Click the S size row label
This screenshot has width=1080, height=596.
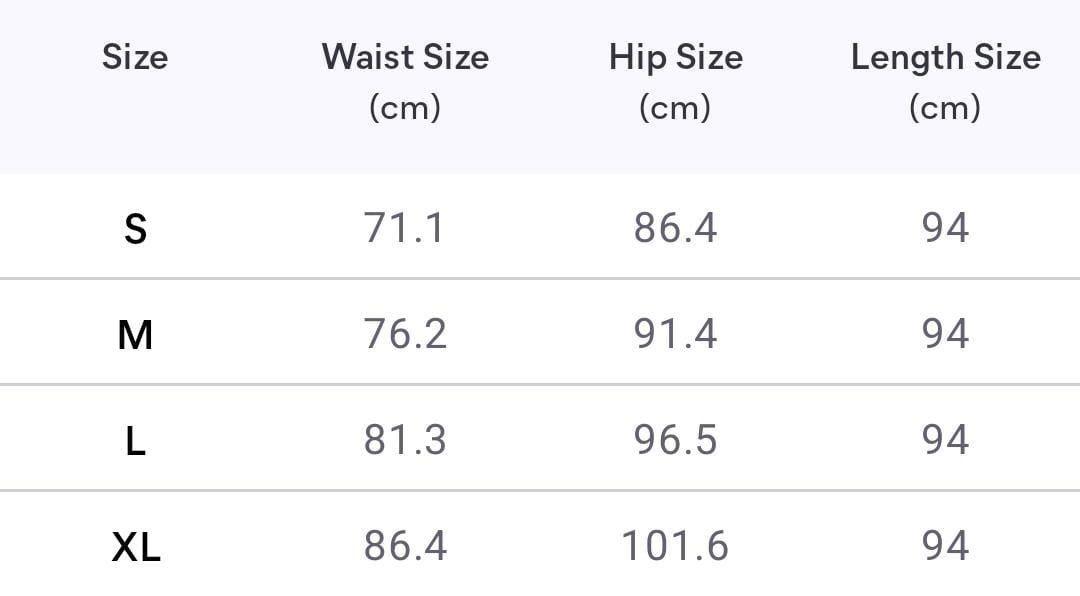click(135, 229)
